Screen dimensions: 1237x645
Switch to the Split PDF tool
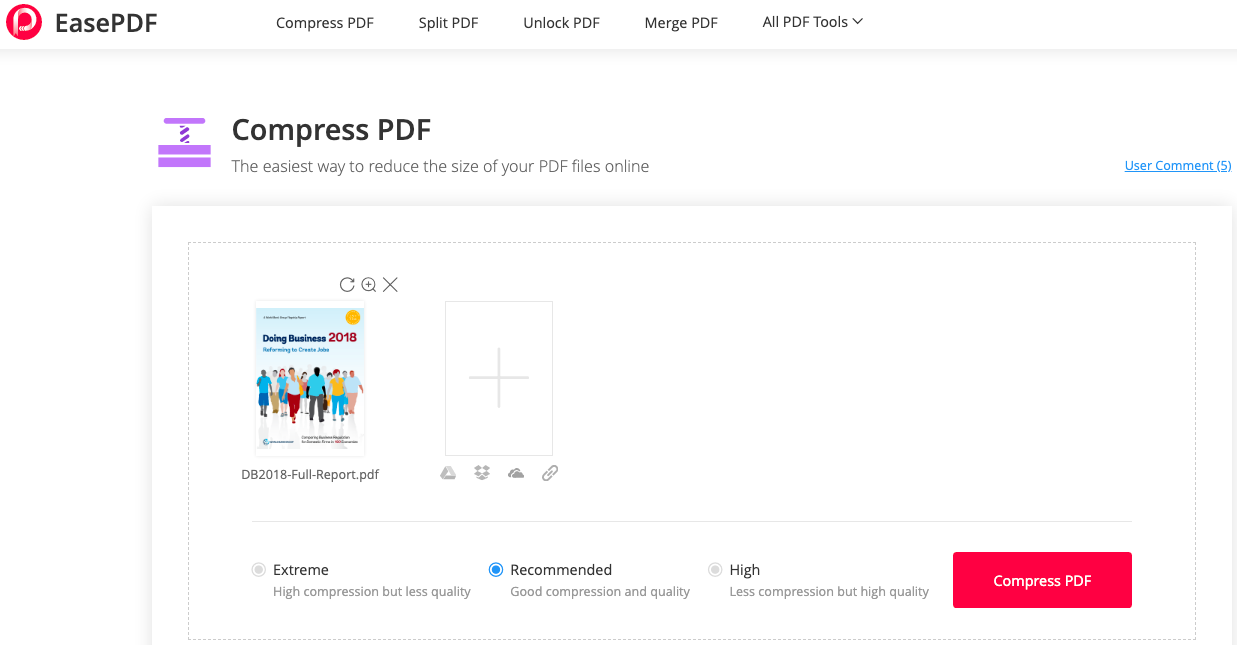[x=448, y=22]
